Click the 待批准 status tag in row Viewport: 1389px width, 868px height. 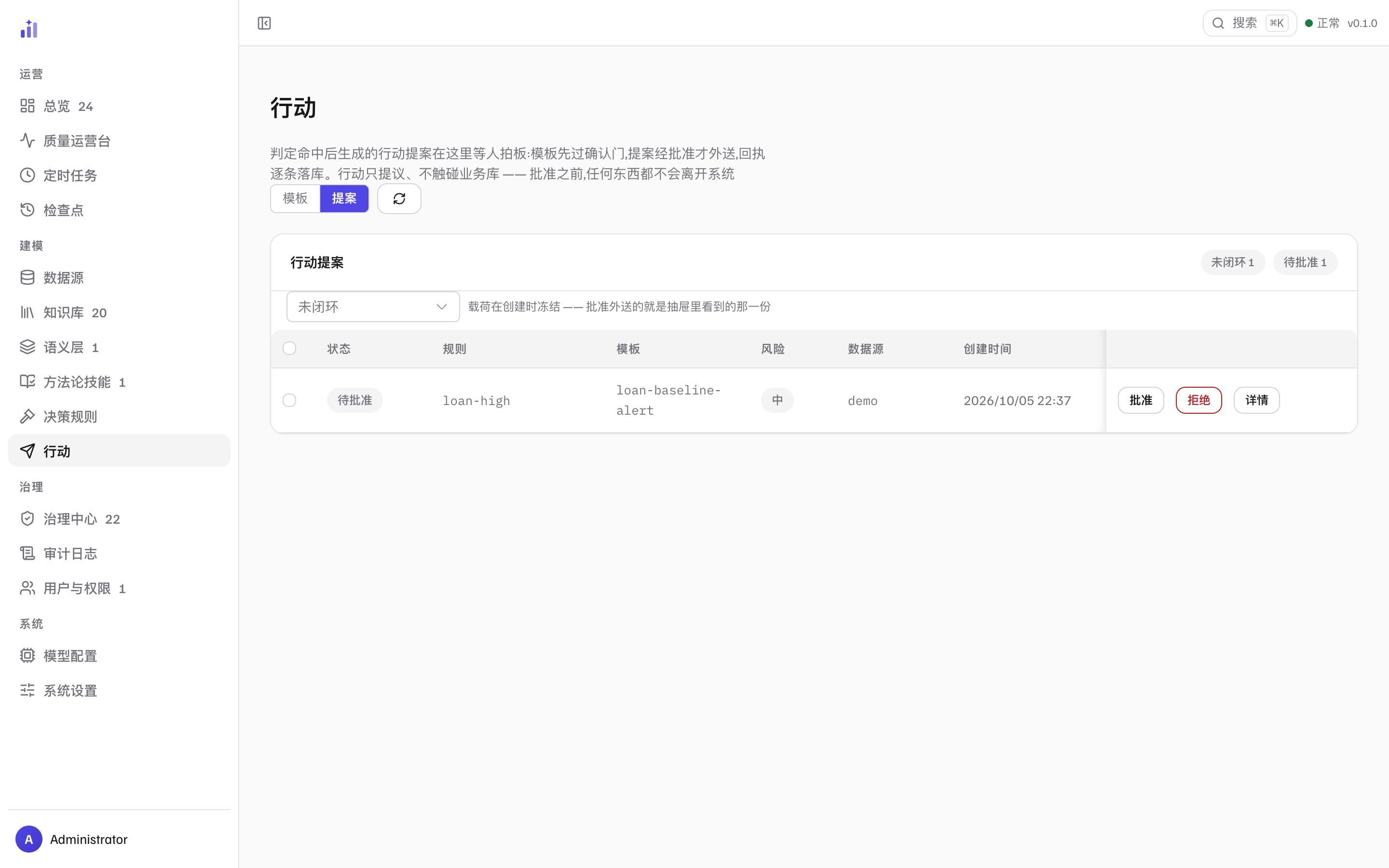tap(354, 400)
